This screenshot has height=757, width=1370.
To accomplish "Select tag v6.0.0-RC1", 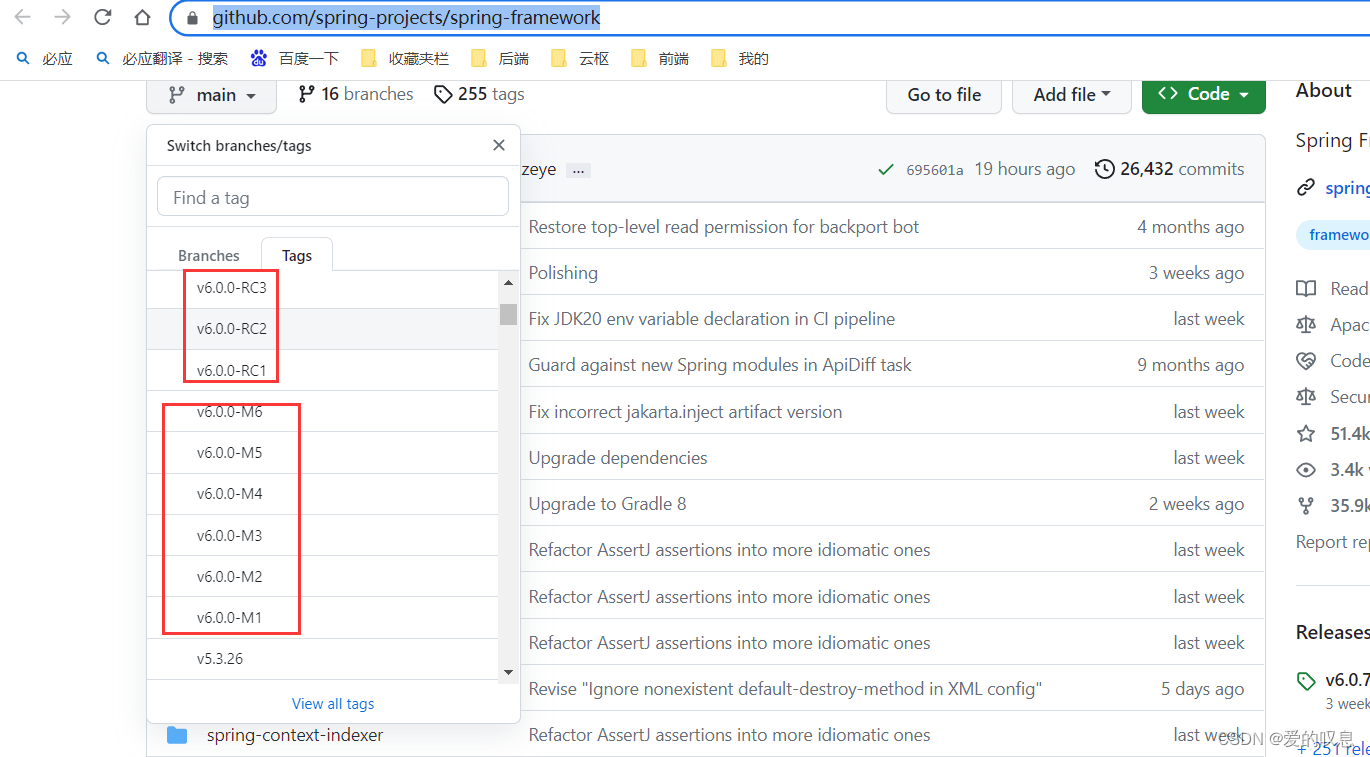I will [x=322, y=370].
